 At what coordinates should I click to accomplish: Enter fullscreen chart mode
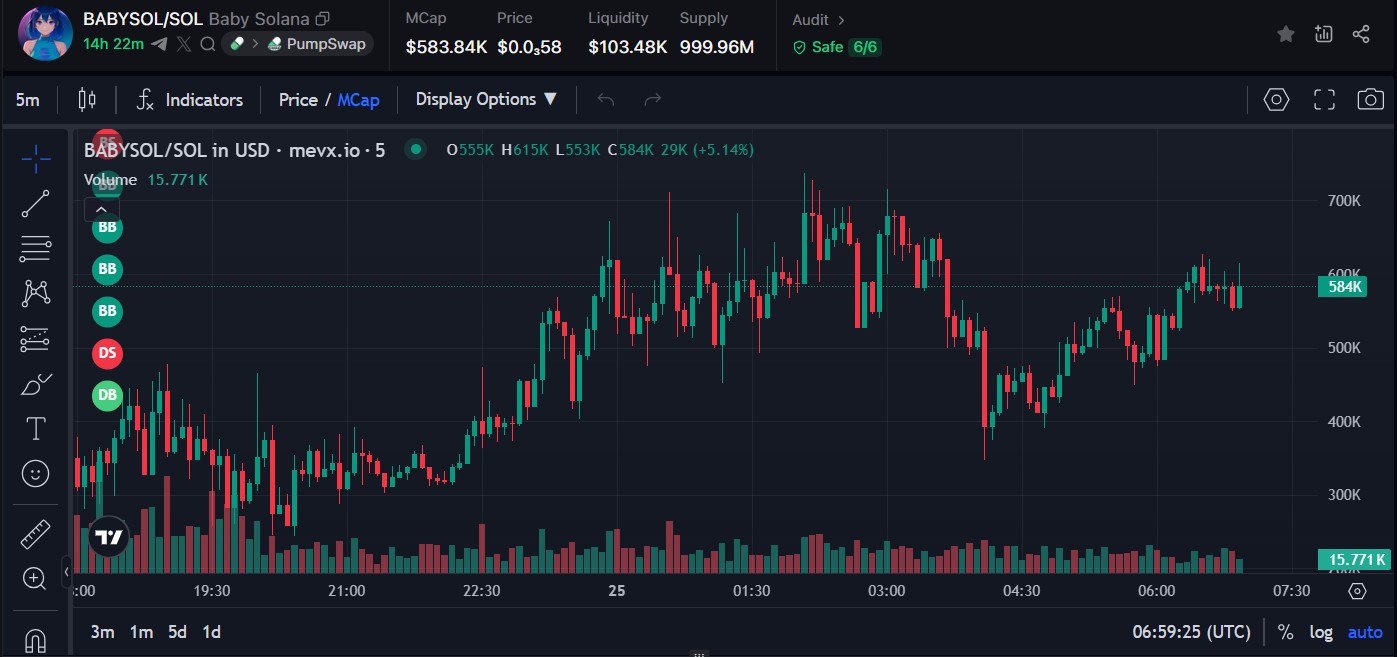1324,99
